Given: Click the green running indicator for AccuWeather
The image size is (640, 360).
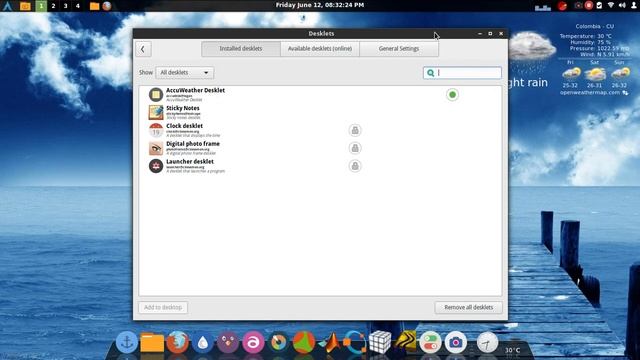Looking at the screenshot, I should click(452, 95).
